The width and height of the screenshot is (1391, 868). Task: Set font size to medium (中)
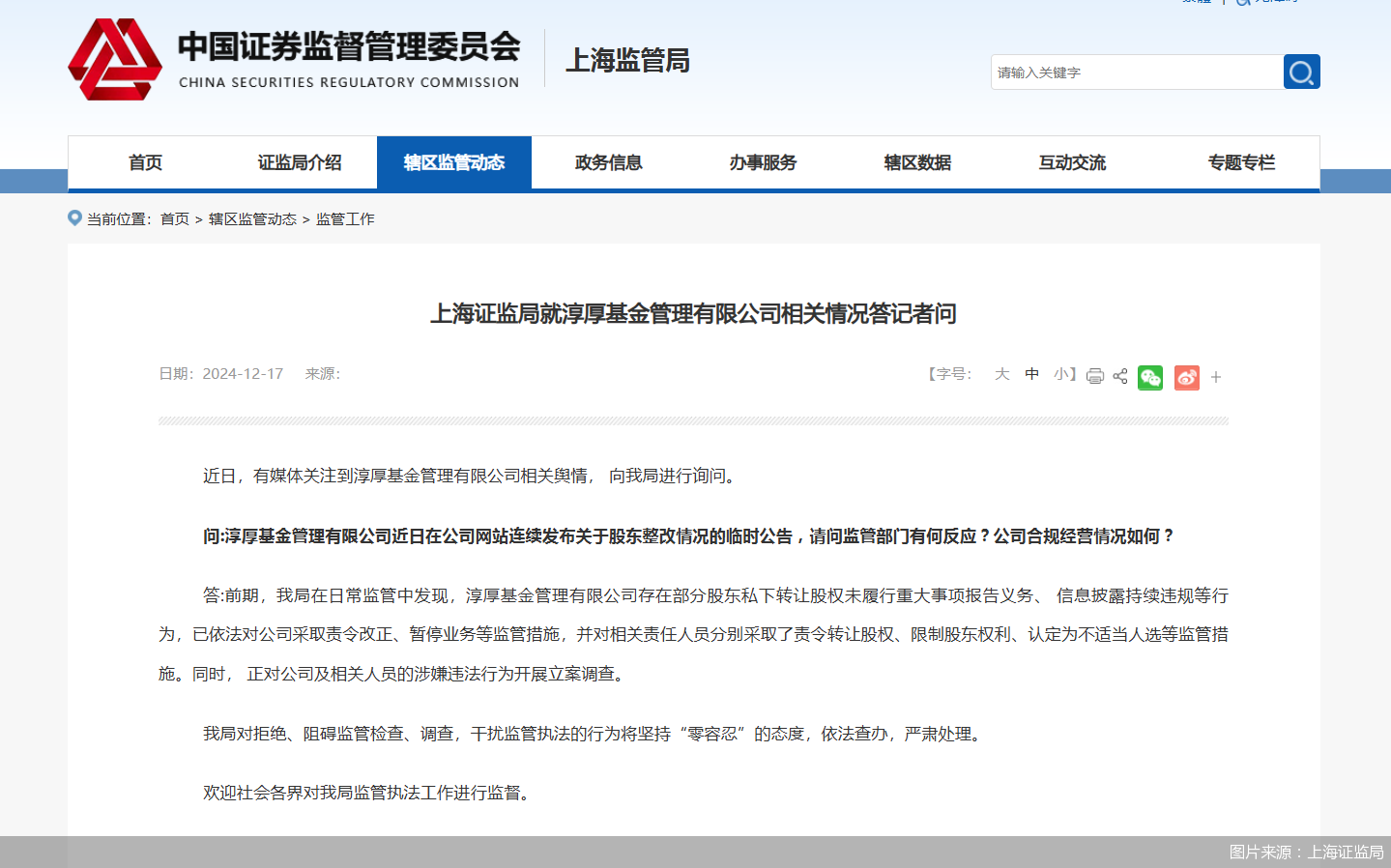click(1032, 374)
